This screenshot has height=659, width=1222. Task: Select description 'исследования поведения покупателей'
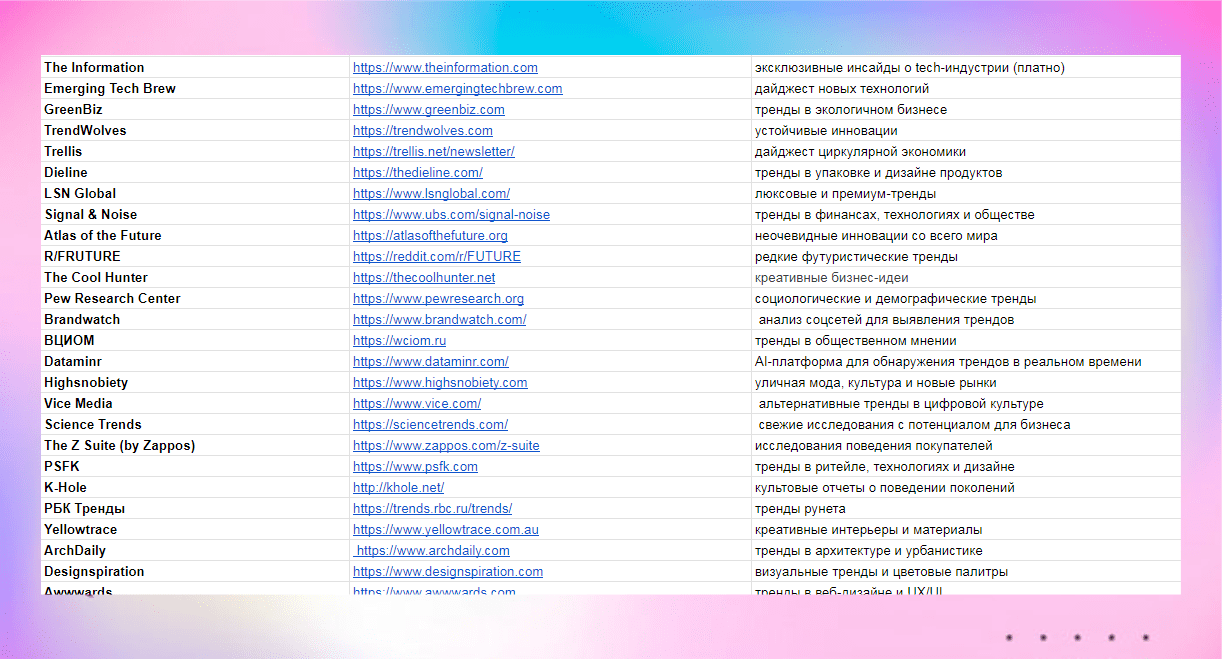874,446
